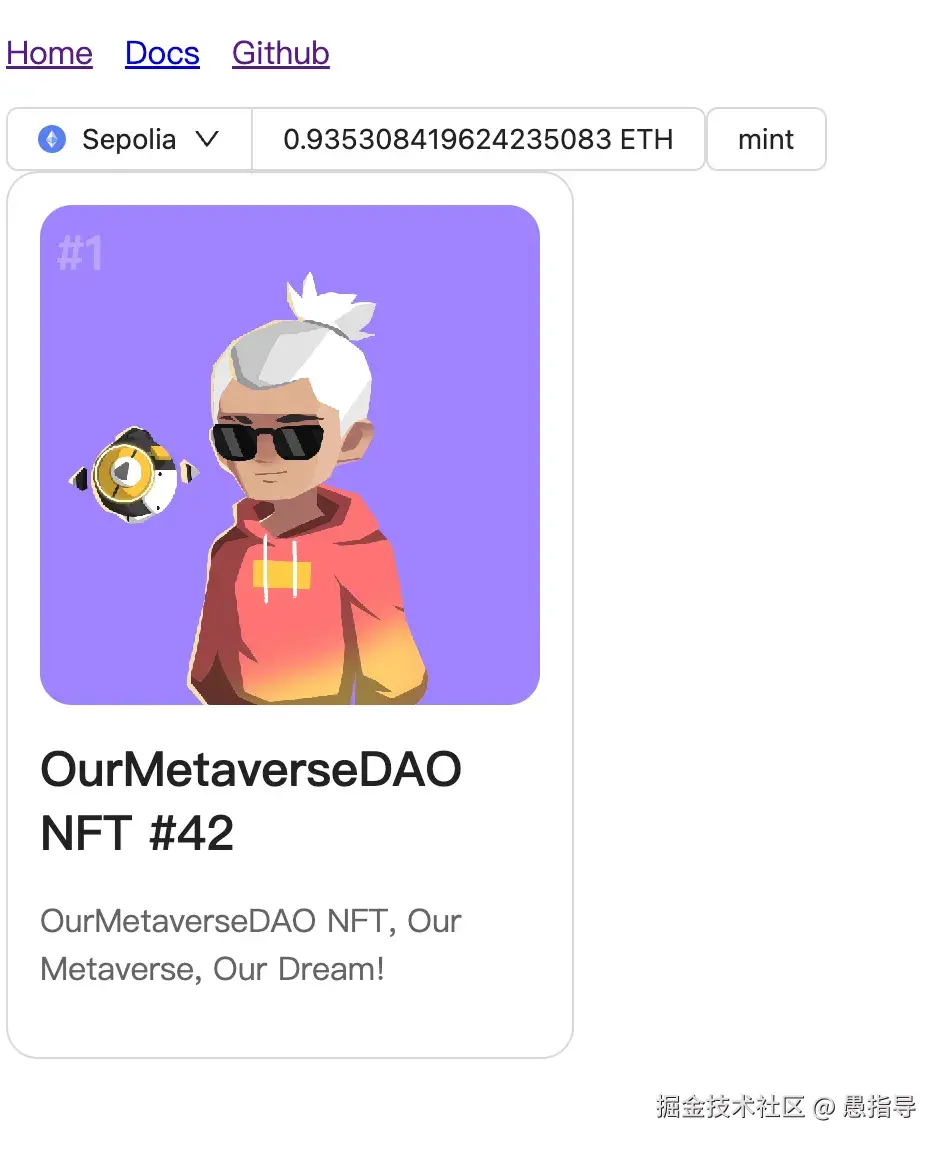Click the ETH balance display
The width and height of the screenshot is (946, 1150).
click(478, 139)
